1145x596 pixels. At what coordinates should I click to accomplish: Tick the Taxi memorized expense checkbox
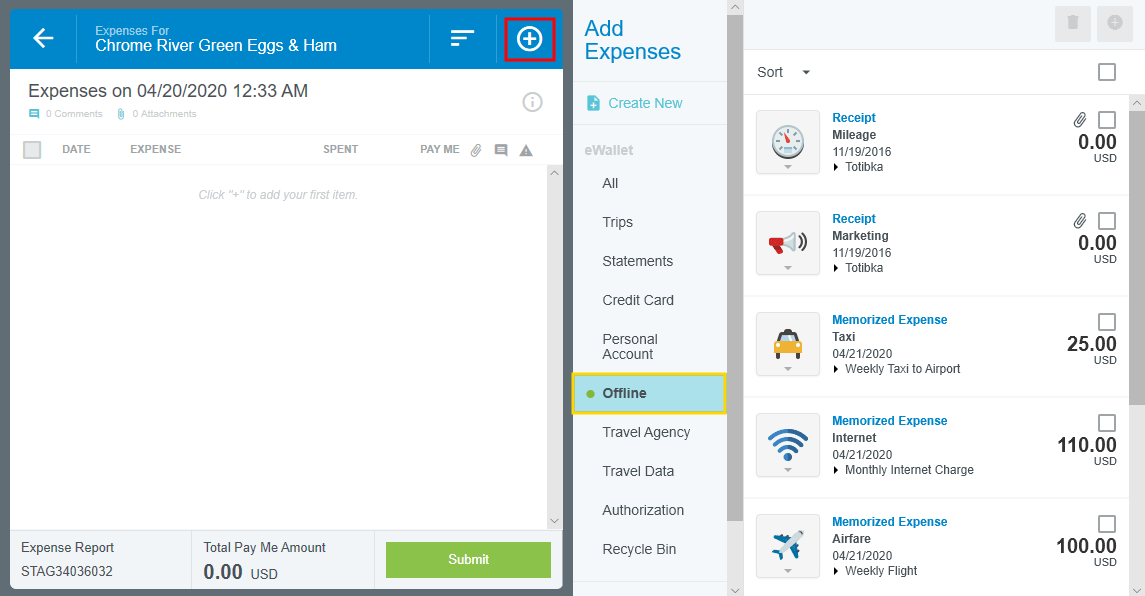tap(1106, 322)
